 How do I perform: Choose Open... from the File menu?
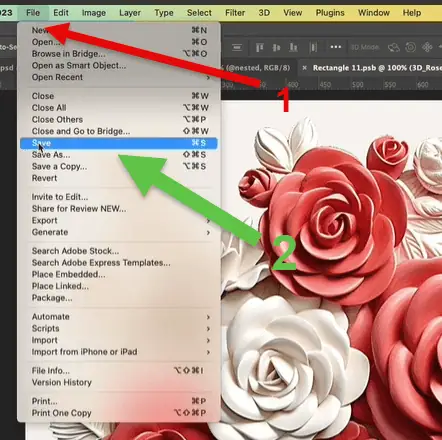click(x=119, y=42)
